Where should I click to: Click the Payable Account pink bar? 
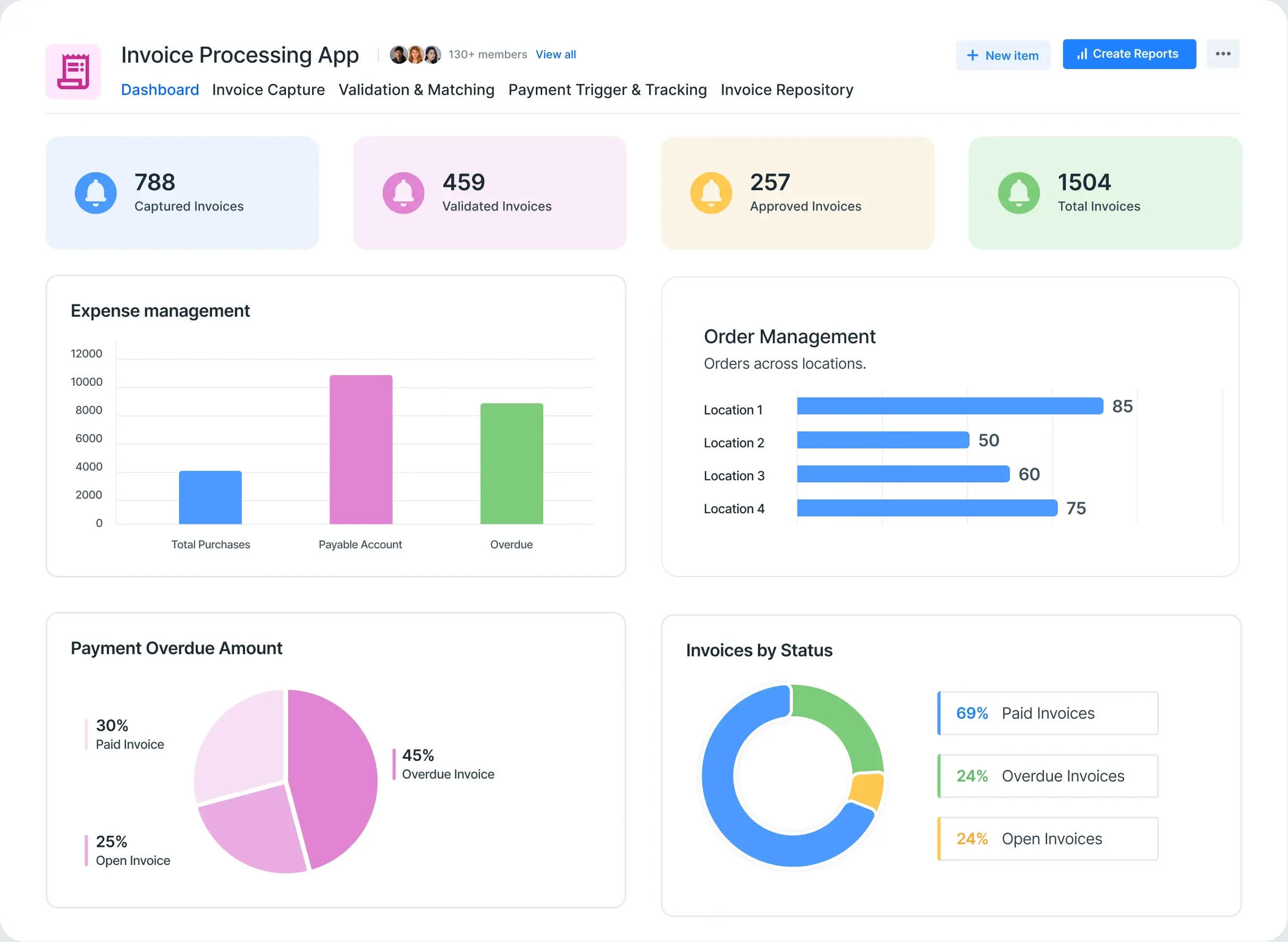point(360,449)
